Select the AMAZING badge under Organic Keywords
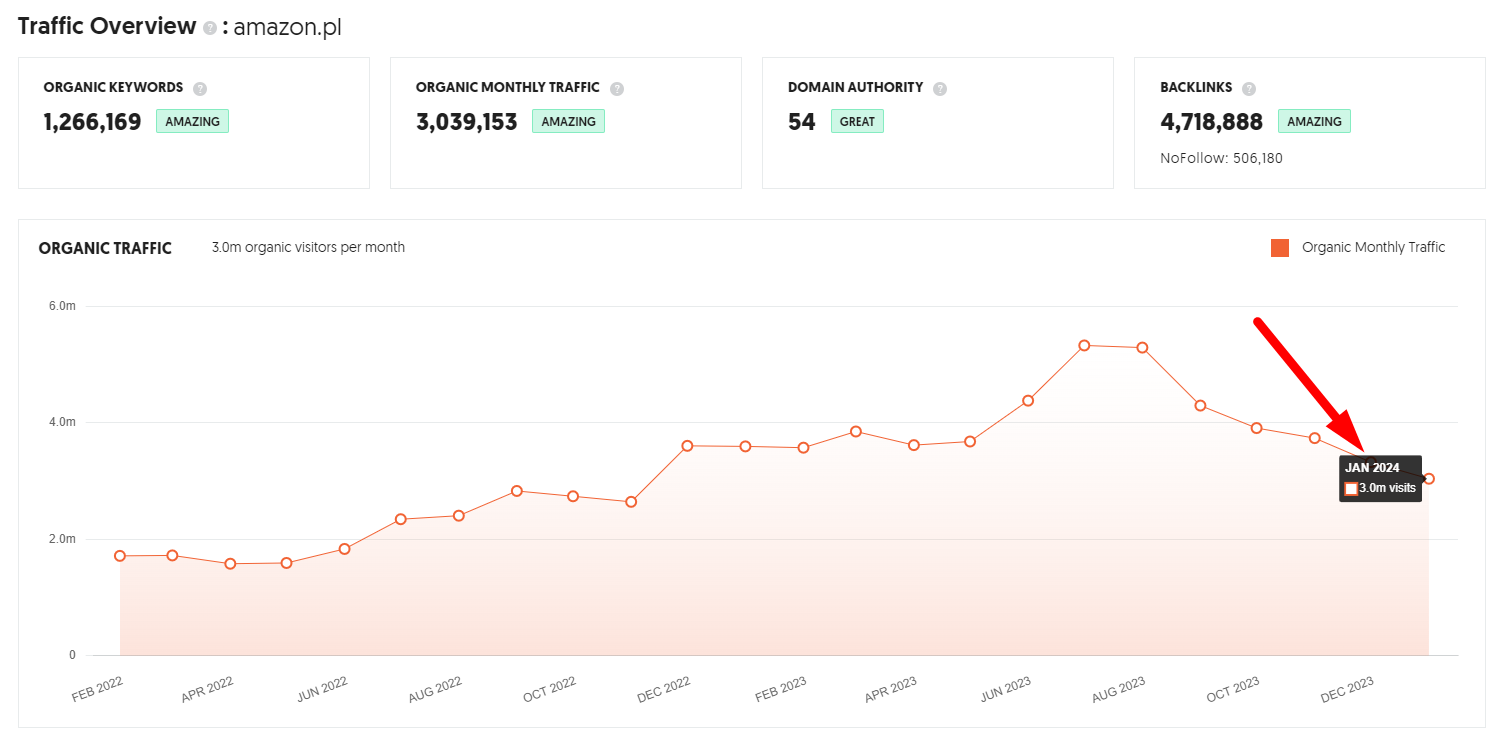The width and height of the screenshot is (1501, 742). tap(192, 121)
